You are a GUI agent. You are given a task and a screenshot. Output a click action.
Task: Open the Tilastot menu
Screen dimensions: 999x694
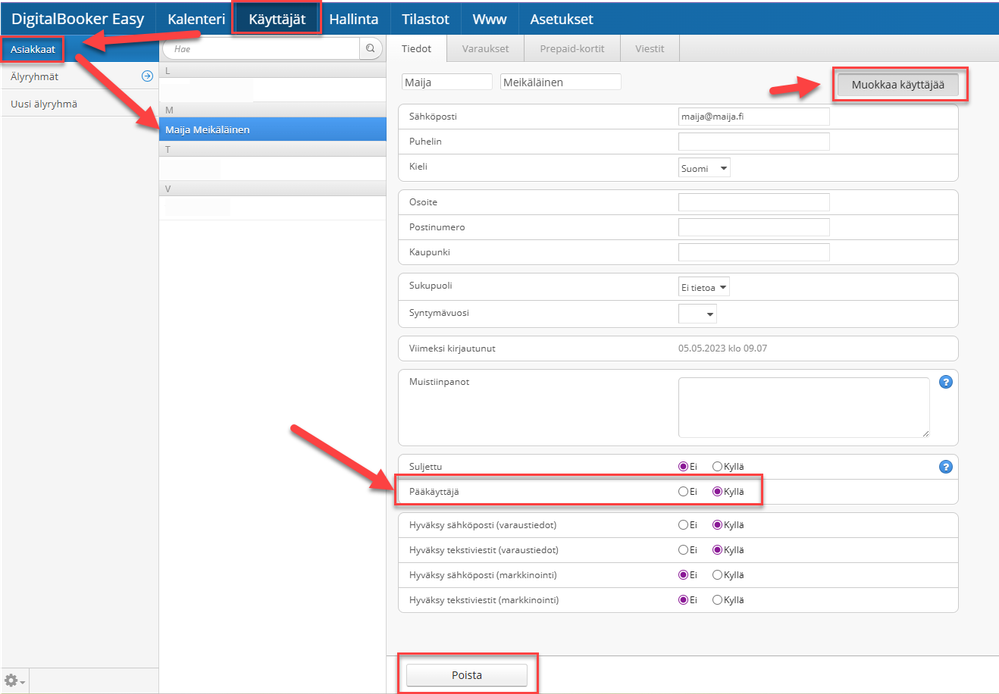426,18
